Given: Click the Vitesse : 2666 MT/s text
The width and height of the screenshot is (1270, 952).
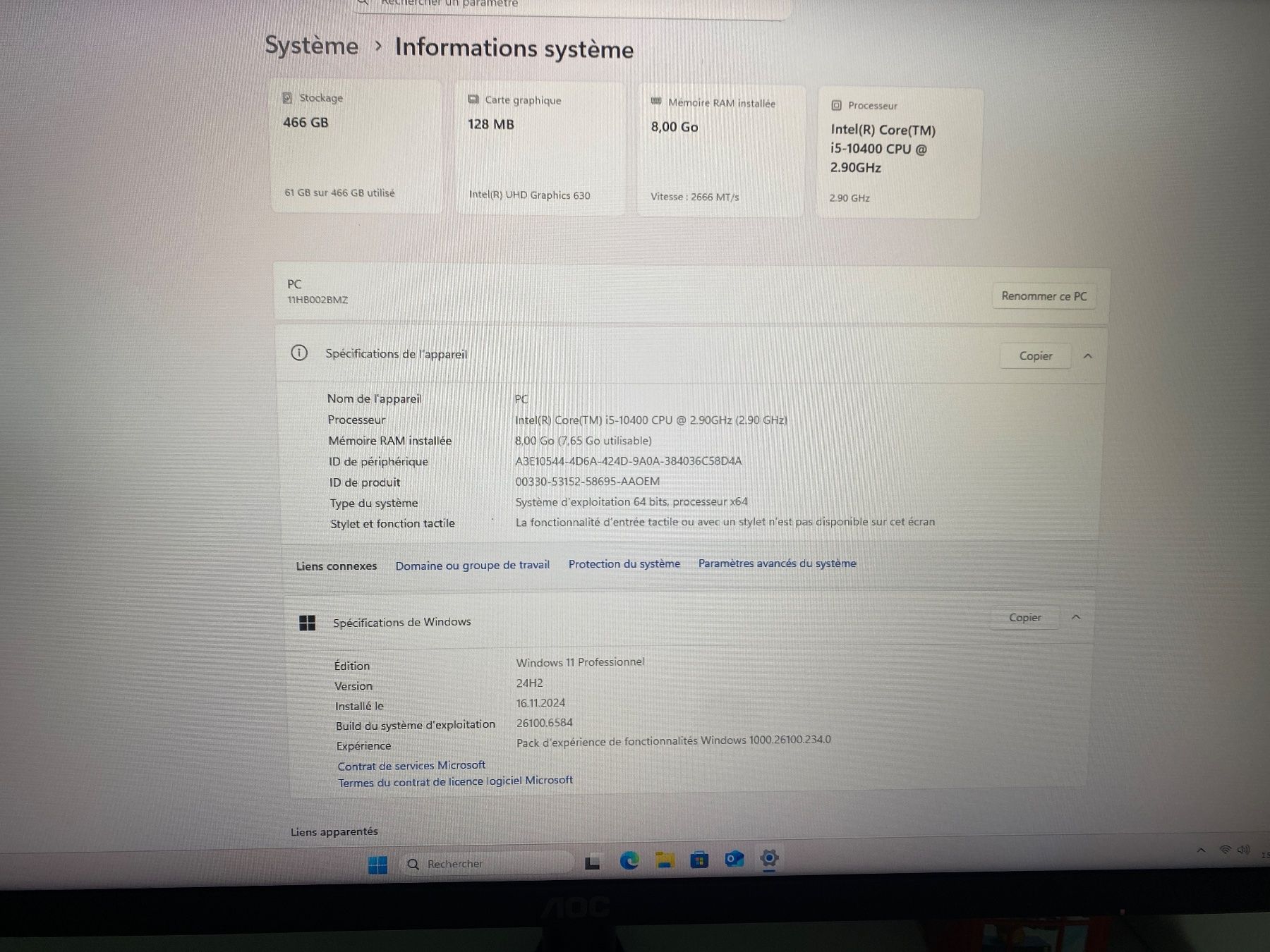Looking at the screenshot, I should [x=695, y=197].
